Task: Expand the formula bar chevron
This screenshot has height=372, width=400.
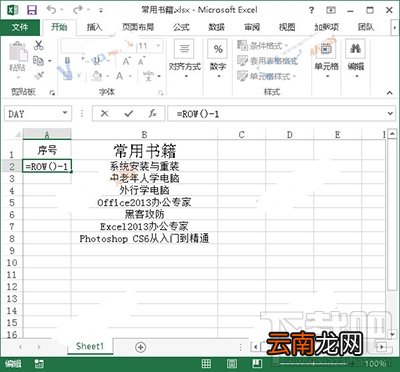Action: pos(390,114)
